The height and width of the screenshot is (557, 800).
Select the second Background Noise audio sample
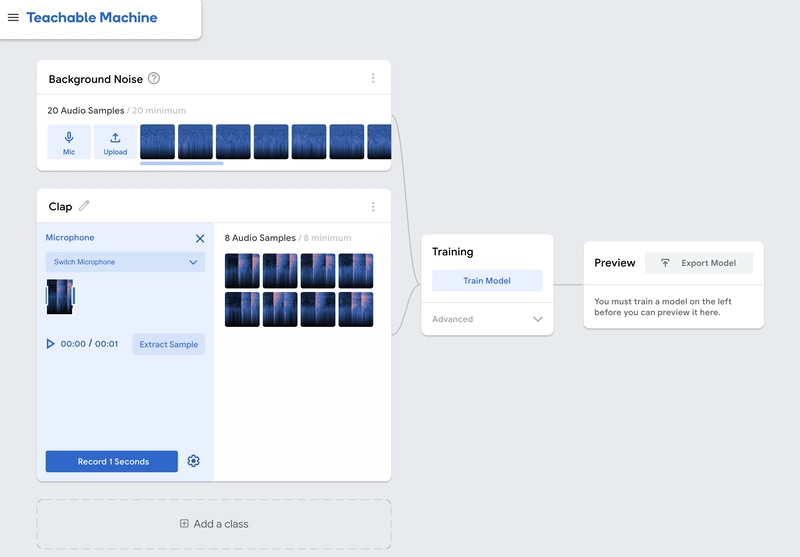[195, 142]
